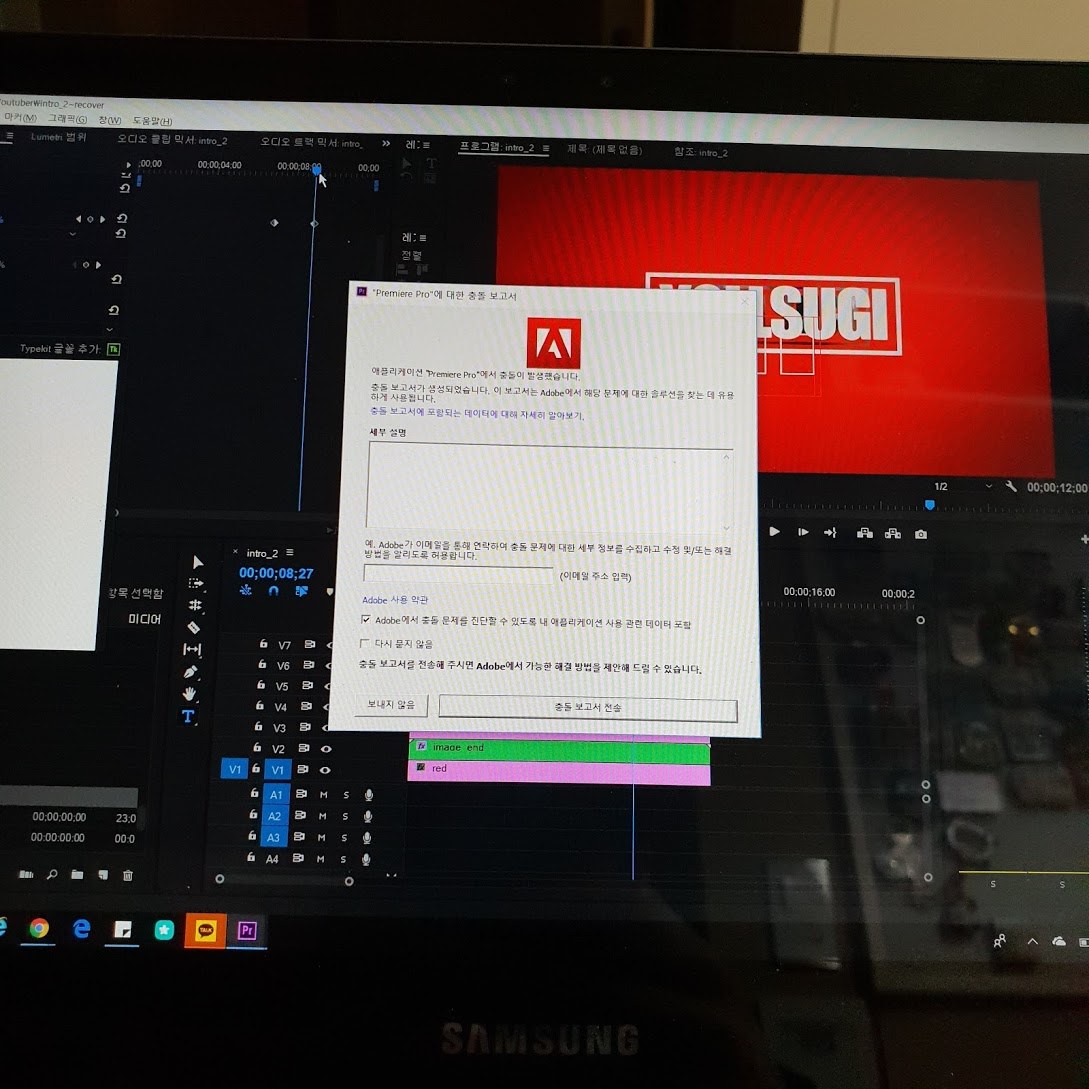The width and height of the screenshot is (1089, 1089).
Task: Select the Slip tool
Action: [192, 649]
